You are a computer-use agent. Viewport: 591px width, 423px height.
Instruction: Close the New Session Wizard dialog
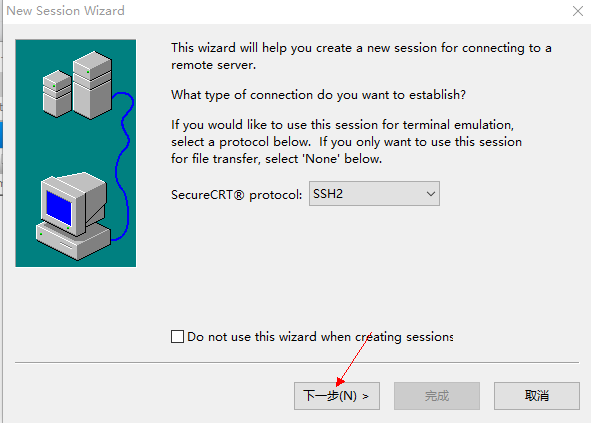pos(577,11)
